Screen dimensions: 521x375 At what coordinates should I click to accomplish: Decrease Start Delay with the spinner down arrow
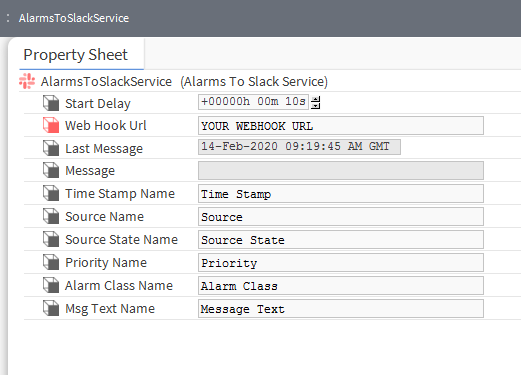coord(315,106)
